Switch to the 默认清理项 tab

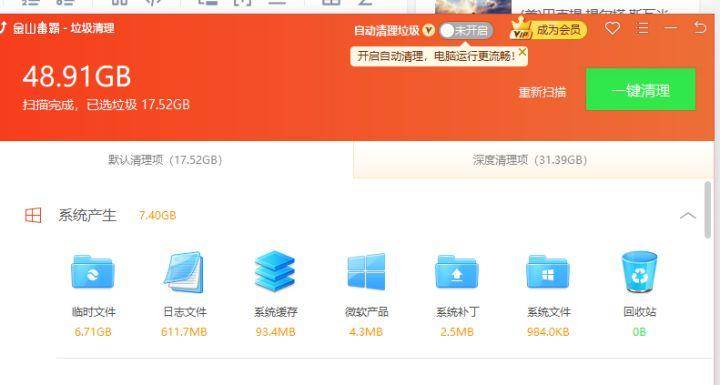[x=165, y=160]
